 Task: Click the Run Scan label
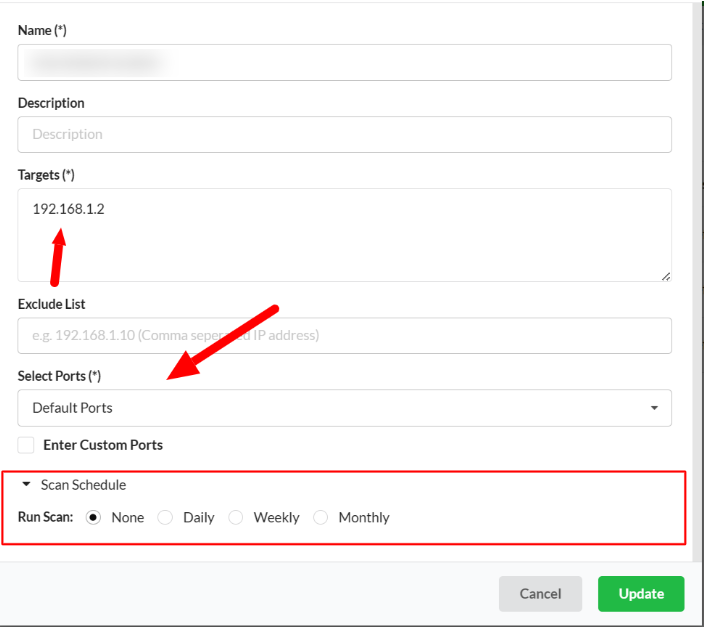(45, 518)
